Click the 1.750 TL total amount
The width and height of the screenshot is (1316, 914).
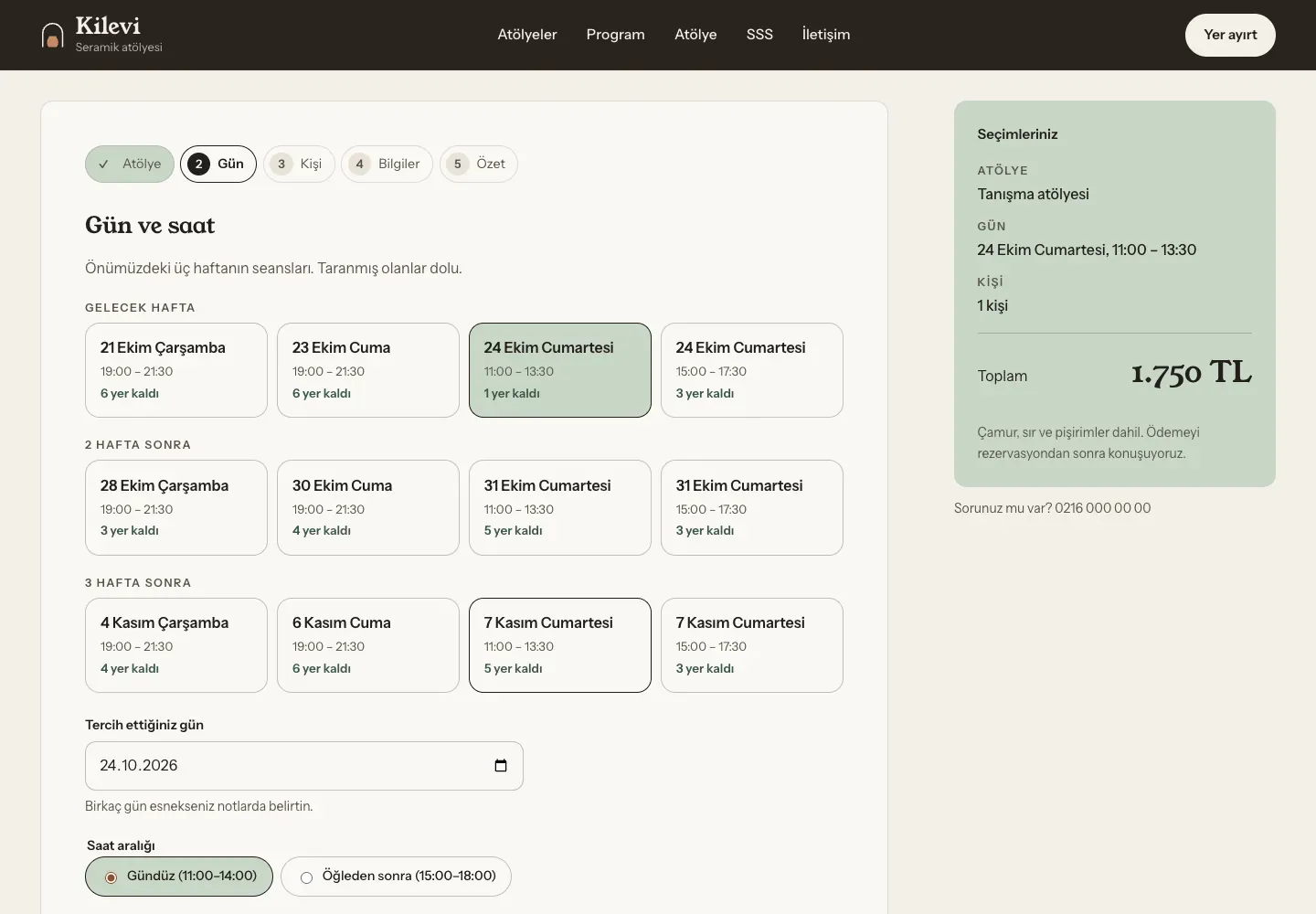(x=1192, y=372)
